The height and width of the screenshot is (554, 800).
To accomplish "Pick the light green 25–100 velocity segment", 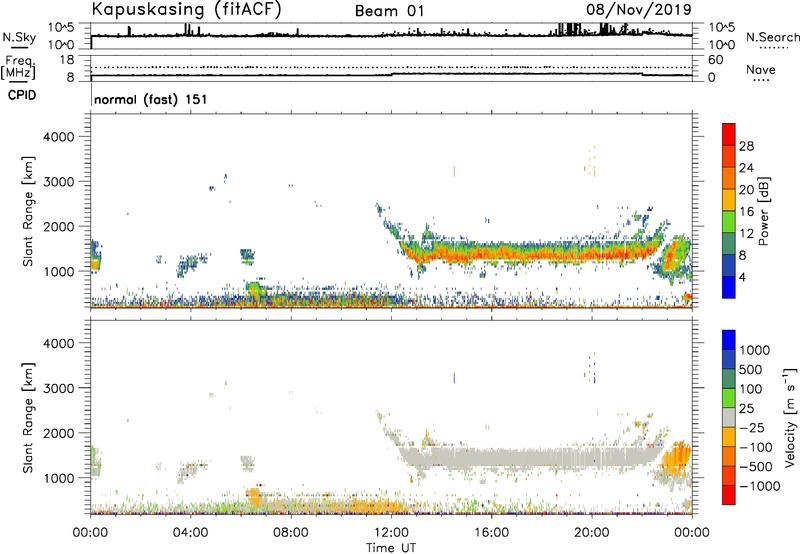I will point(729,398).
